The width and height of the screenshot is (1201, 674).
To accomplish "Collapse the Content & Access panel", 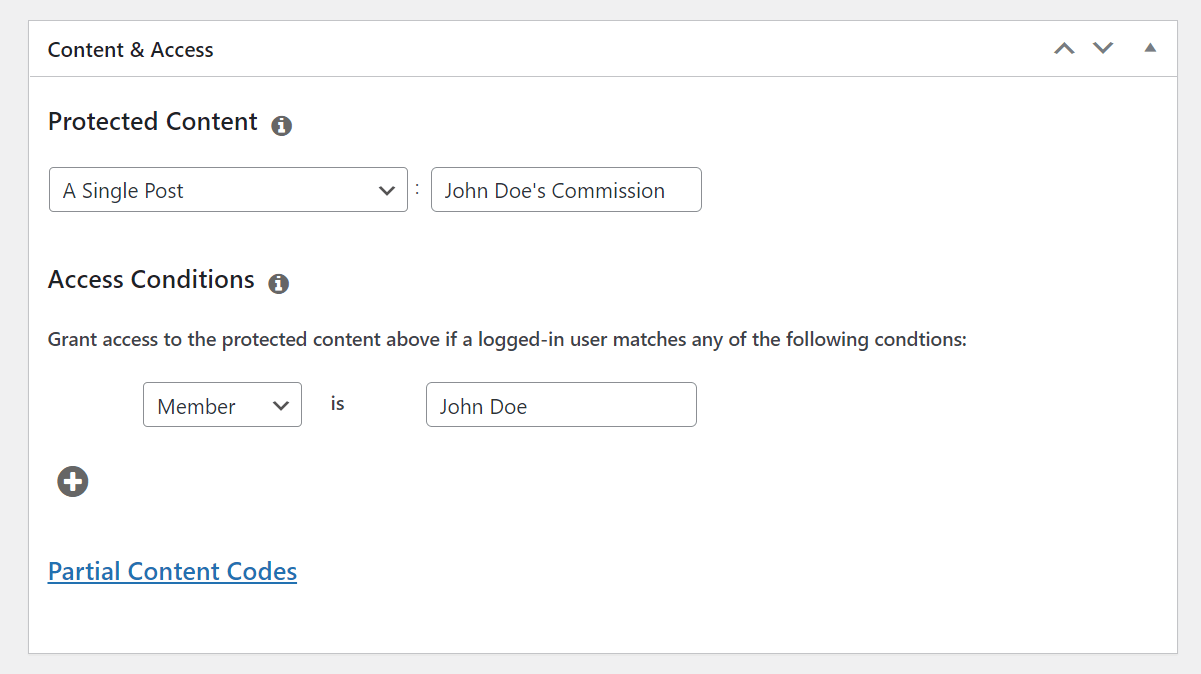I will (1150, 47).
